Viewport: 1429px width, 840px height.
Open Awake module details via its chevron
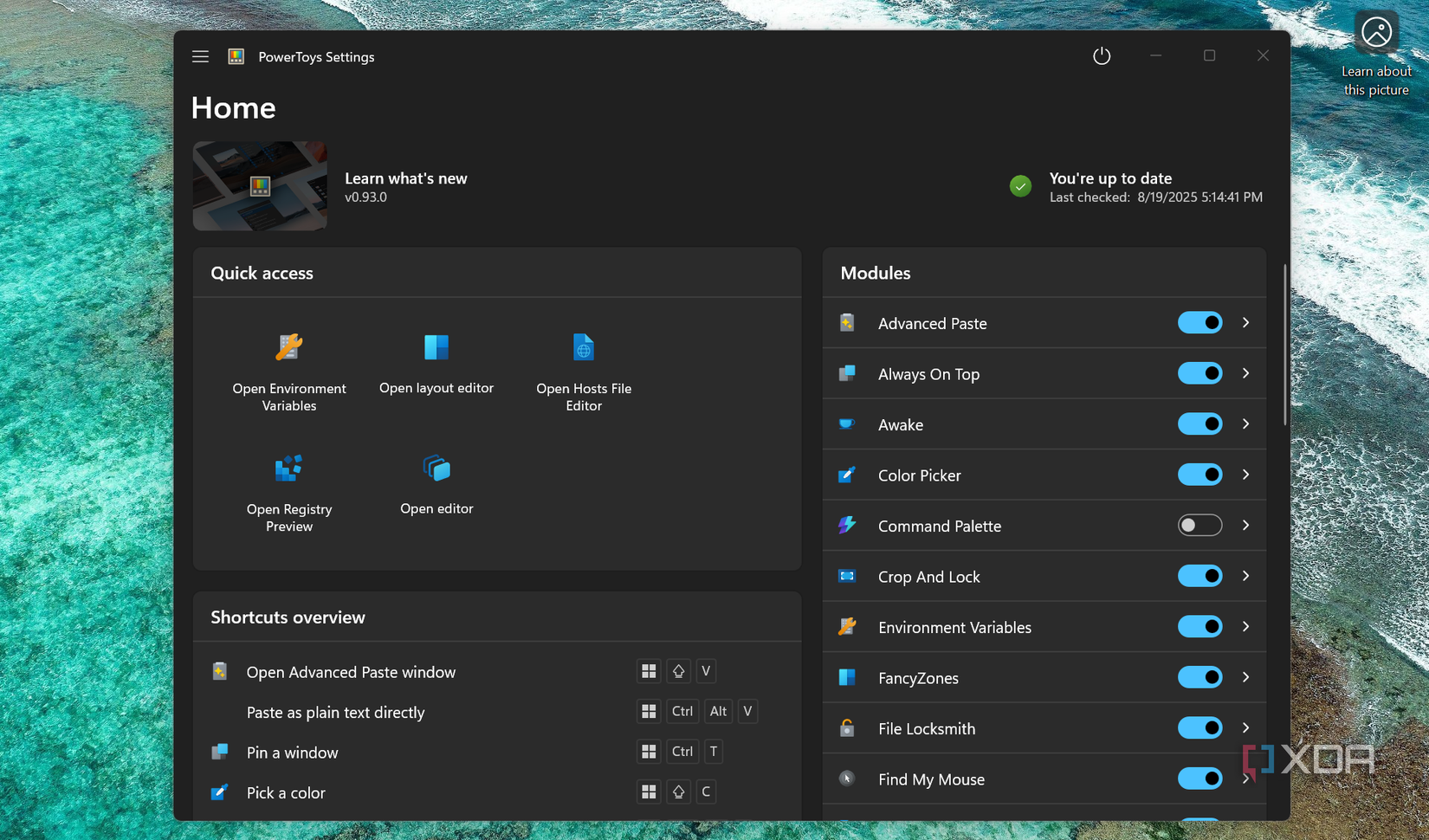tap(1245, 423)
